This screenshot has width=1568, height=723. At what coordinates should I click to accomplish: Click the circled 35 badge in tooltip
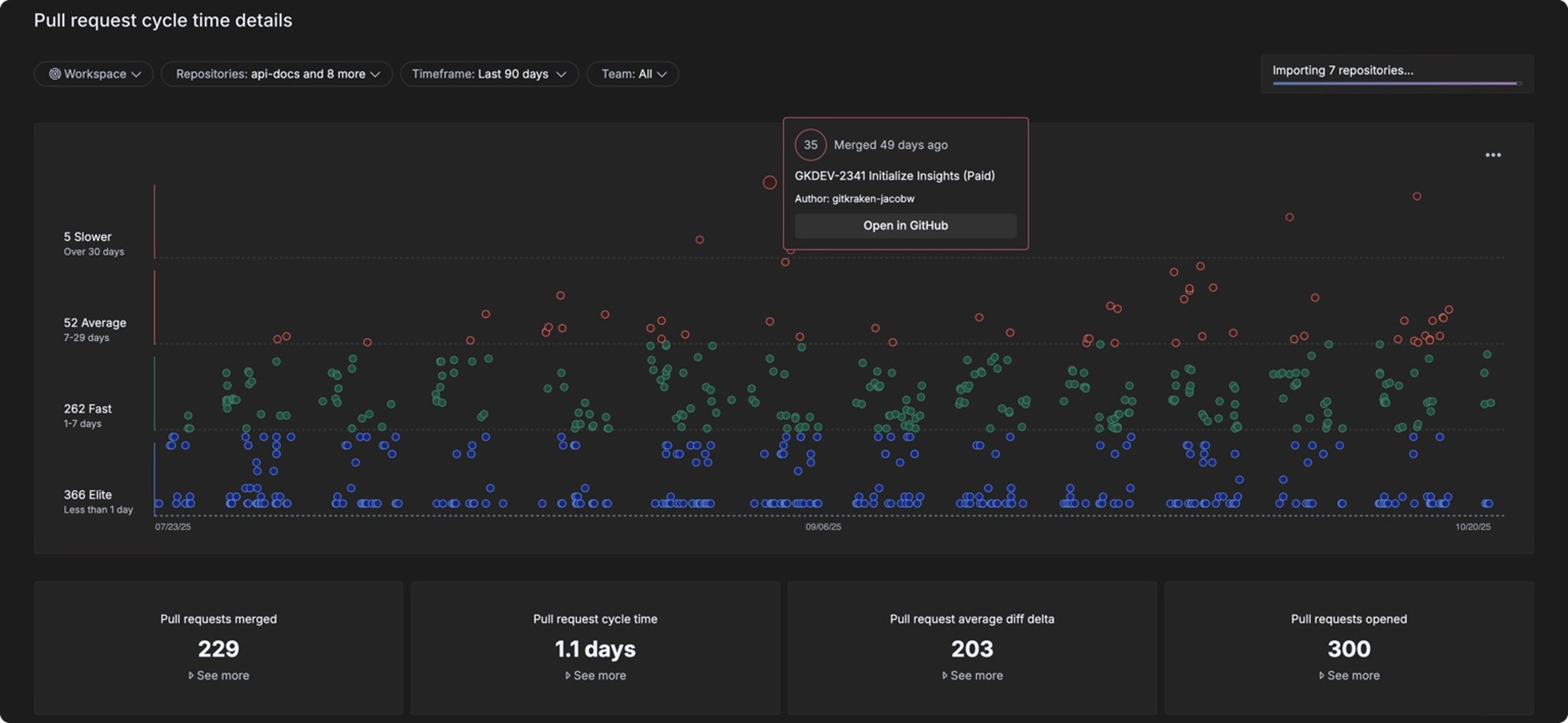pos(810,145)
